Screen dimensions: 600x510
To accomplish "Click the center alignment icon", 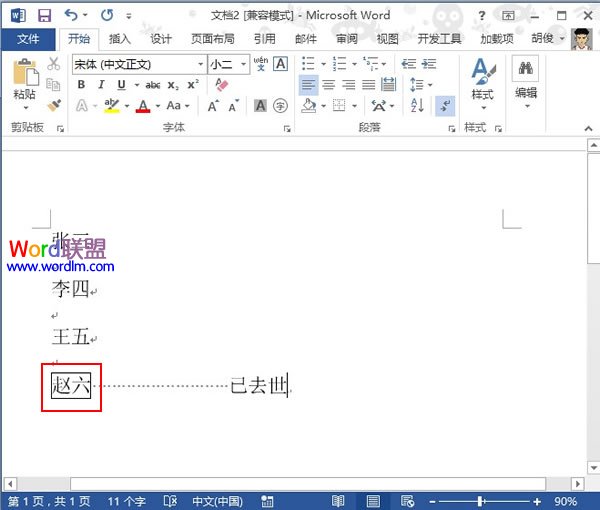I will tap(329, 85).
